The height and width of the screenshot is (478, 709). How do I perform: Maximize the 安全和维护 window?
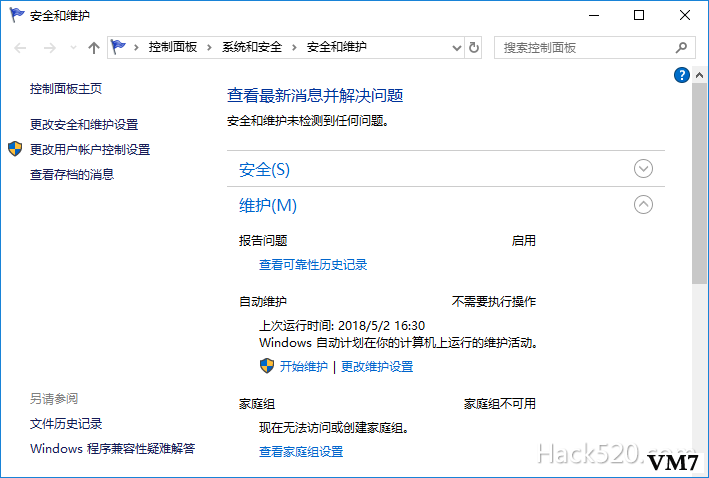point(638,15)
